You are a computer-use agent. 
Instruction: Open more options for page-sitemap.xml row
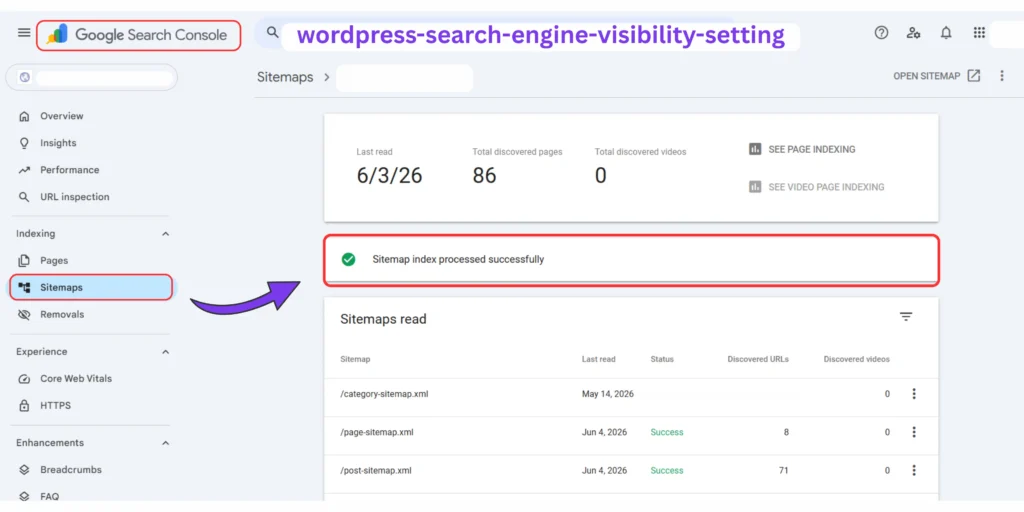[x=914, y=432]
